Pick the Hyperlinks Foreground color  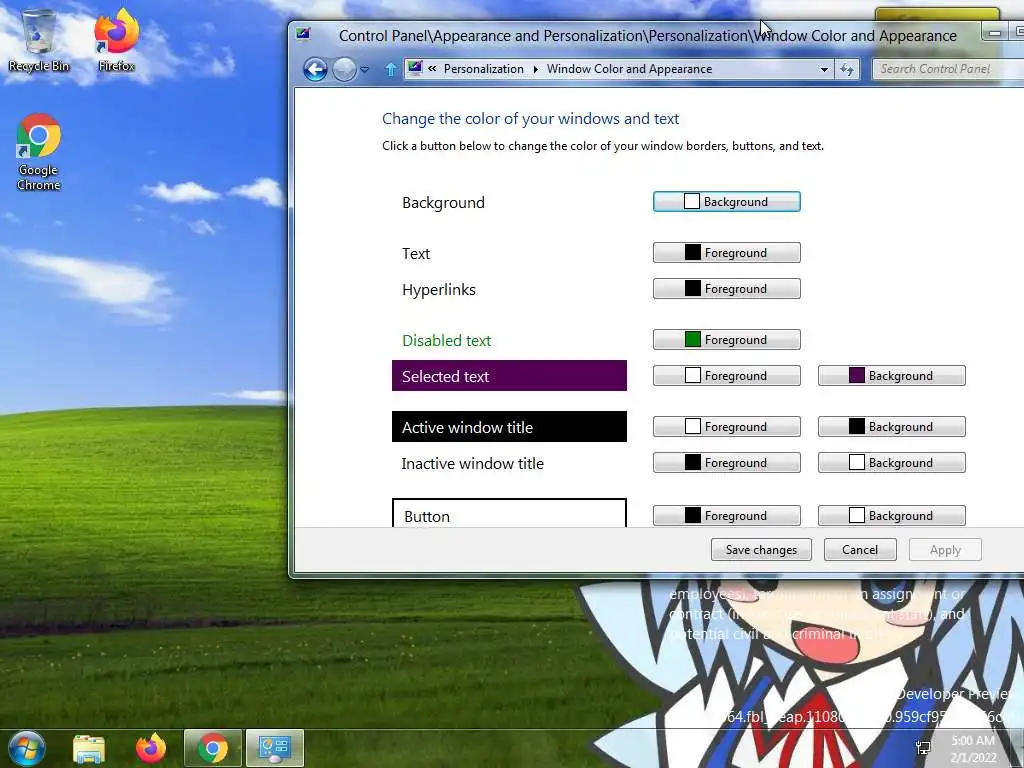click(726, 289)
